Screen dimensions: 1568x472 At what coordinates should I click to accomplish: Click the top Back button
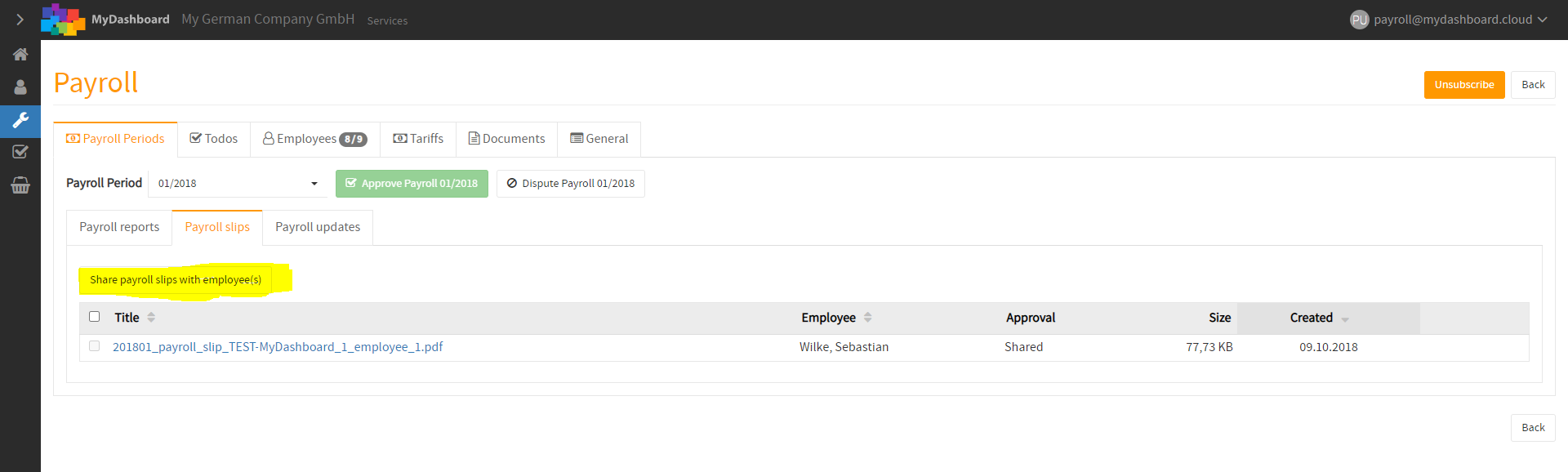(x=1533, y=85)
